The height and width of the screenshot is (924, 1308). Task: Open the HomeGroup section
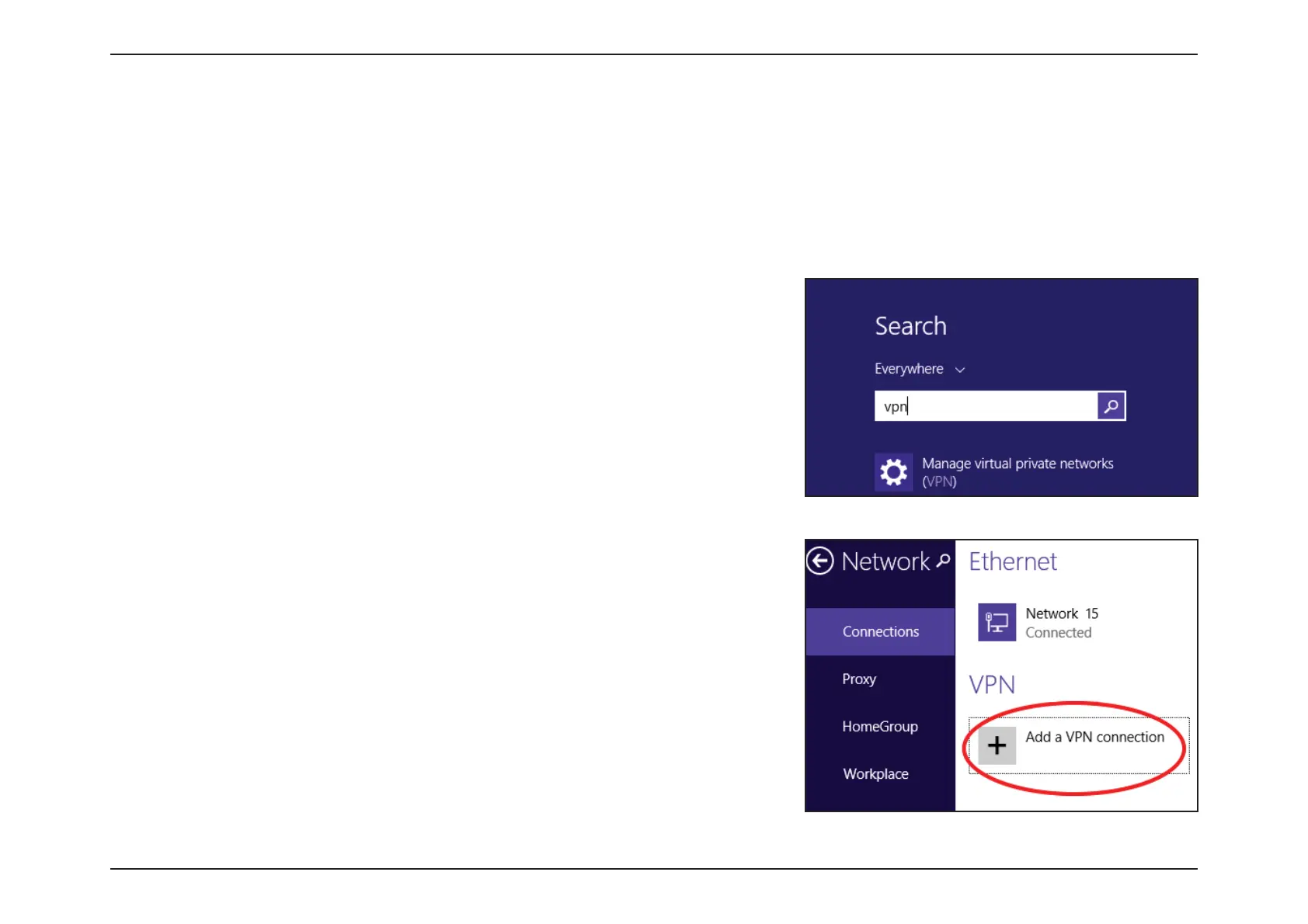(880, 727)
